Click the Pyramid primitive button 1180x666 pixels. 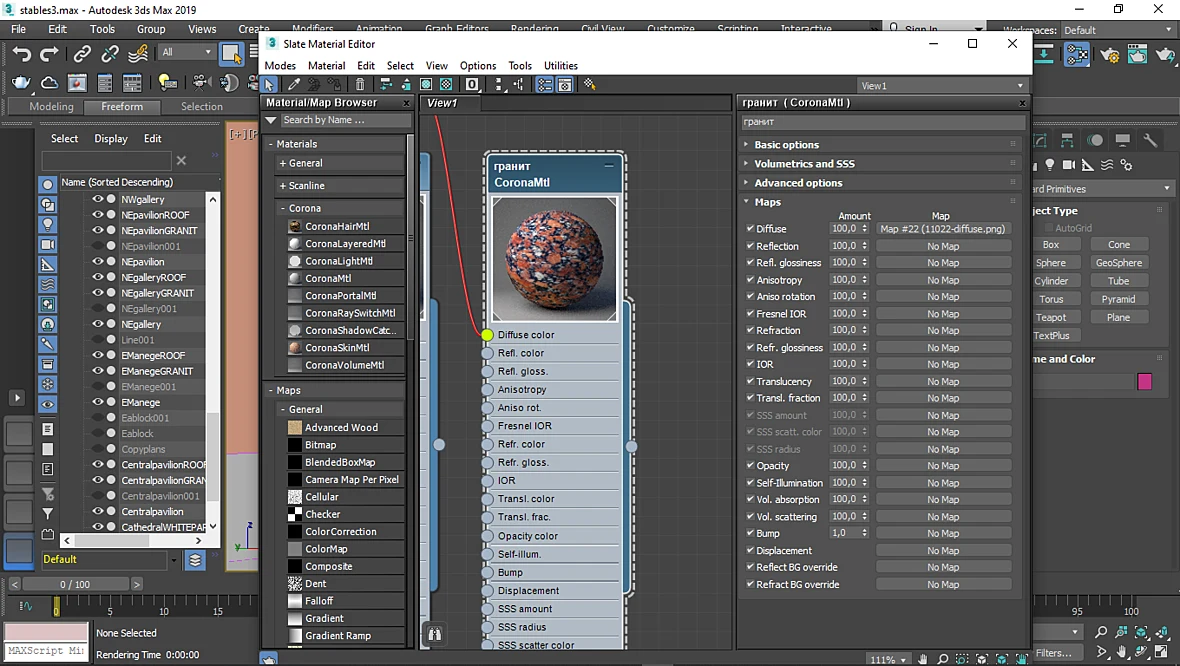1118,299
